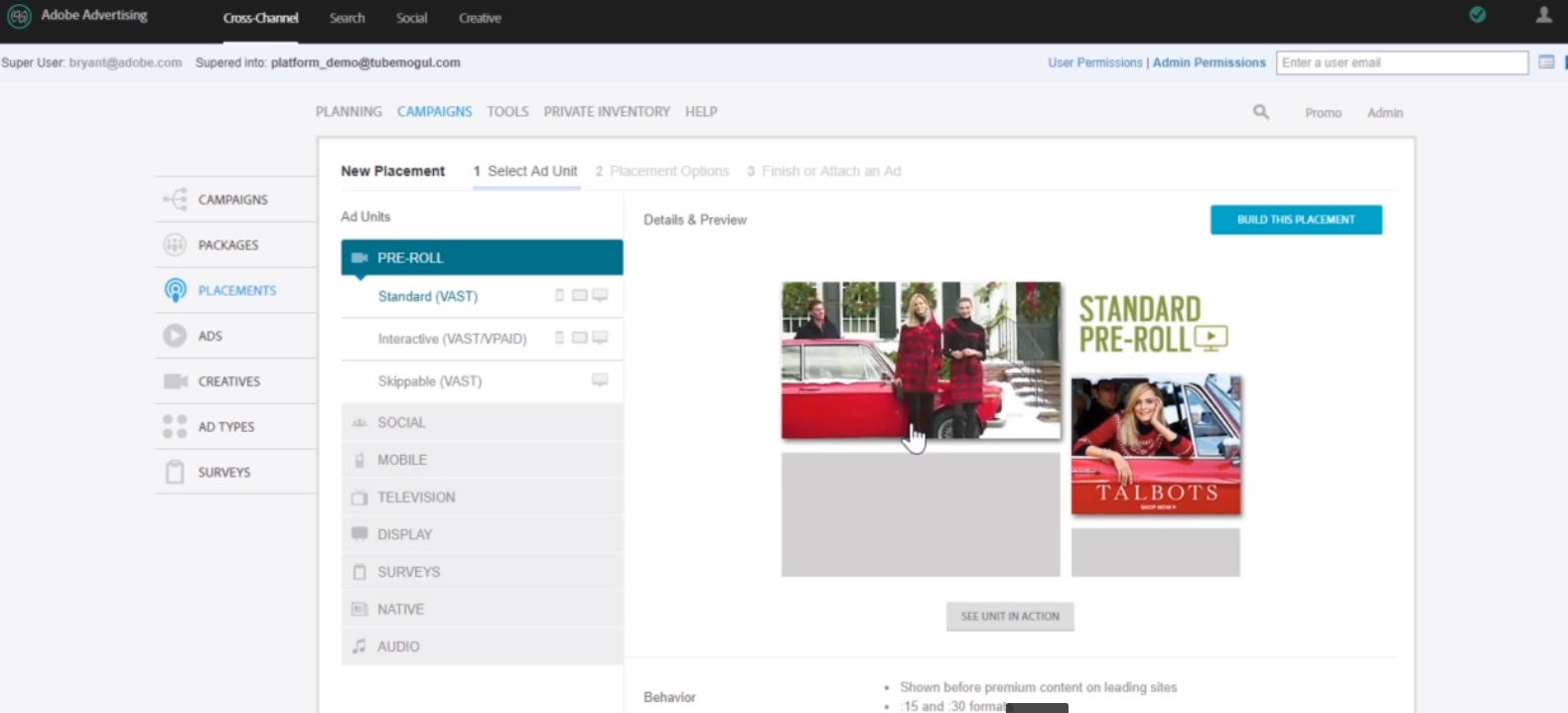Expand the Native ad unit section

click(x=482, y=609)
